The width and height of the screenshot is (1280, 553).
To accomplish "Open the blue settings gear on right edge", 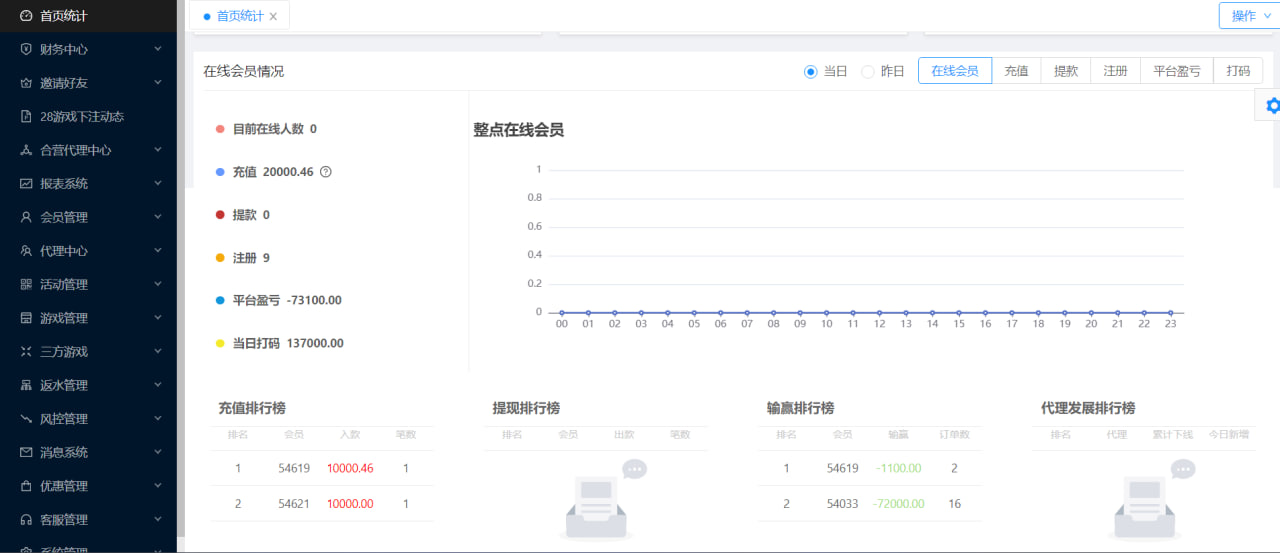I will 1271,105.
